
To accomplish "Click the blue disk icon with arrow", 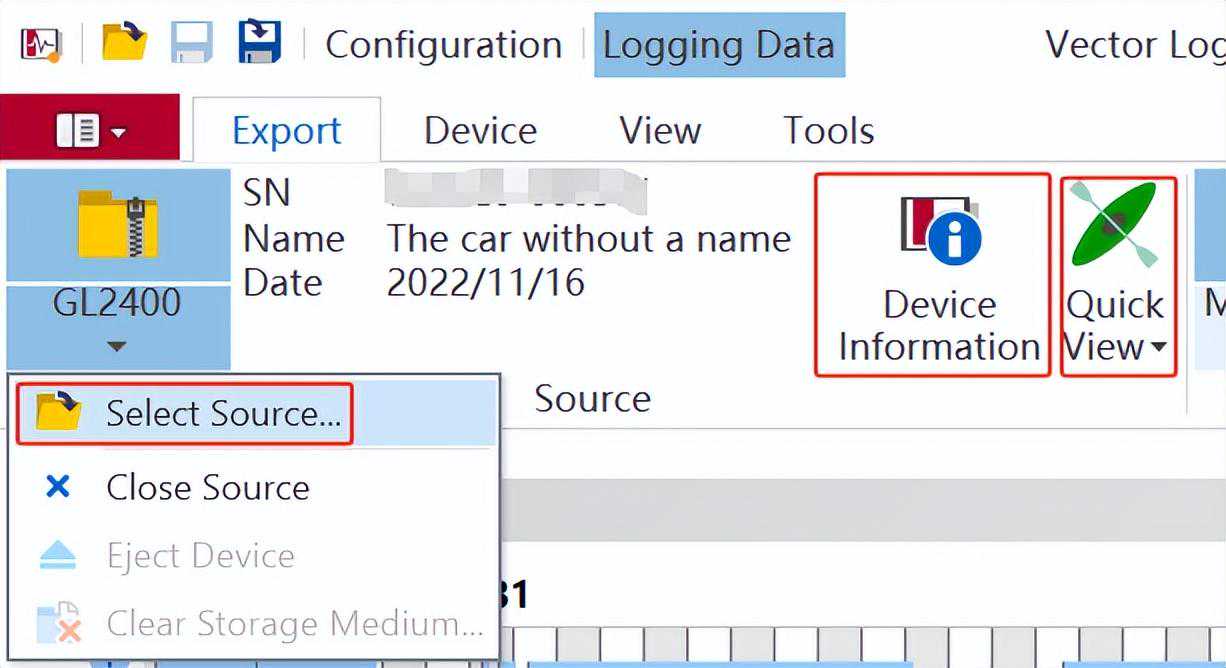I will (259, 44).
